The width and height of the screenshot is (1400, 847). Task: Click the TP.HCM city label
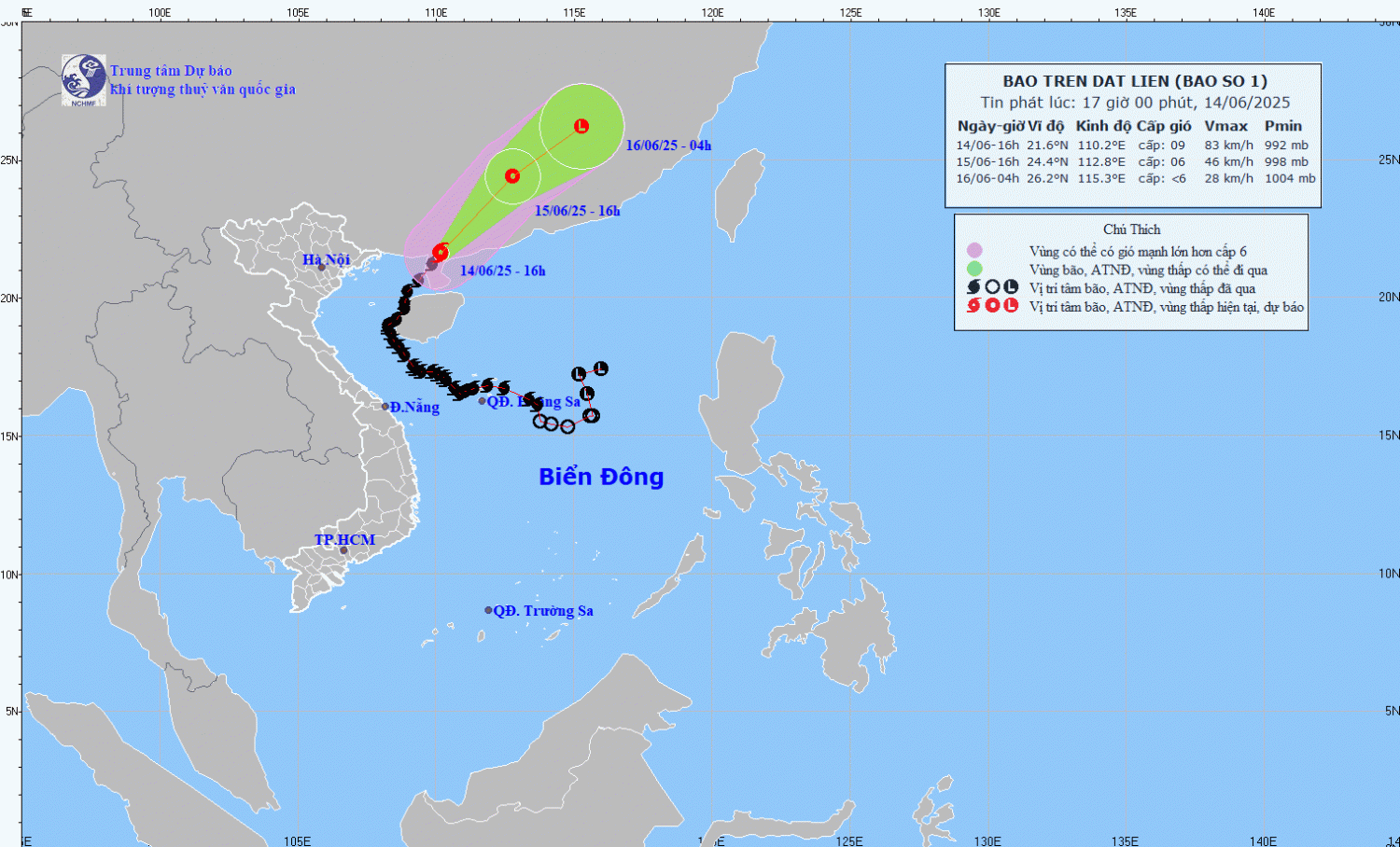pyautogui.click(x=344, y=540)
